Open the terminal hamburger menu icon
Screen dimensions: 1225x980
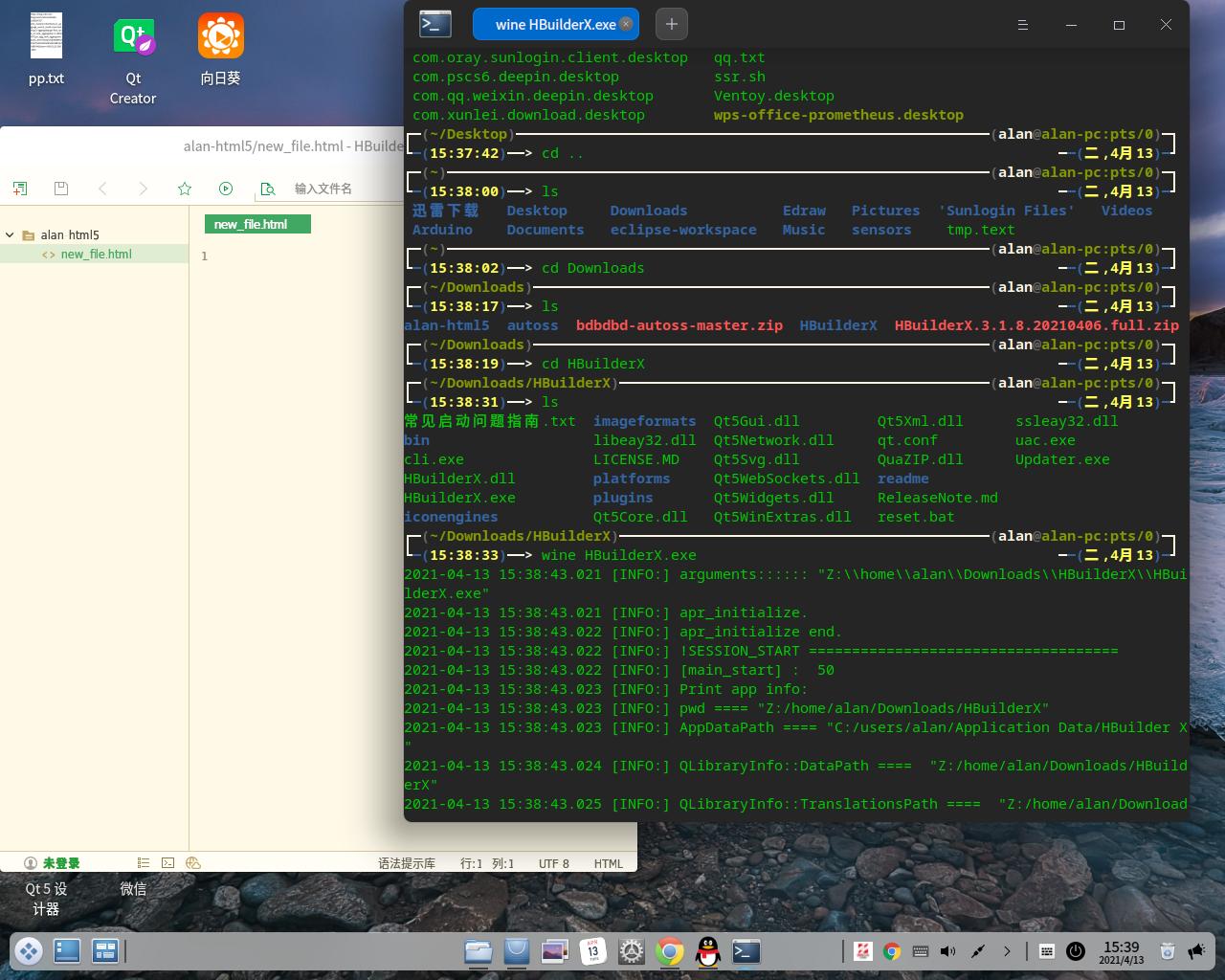point(1022,25)
